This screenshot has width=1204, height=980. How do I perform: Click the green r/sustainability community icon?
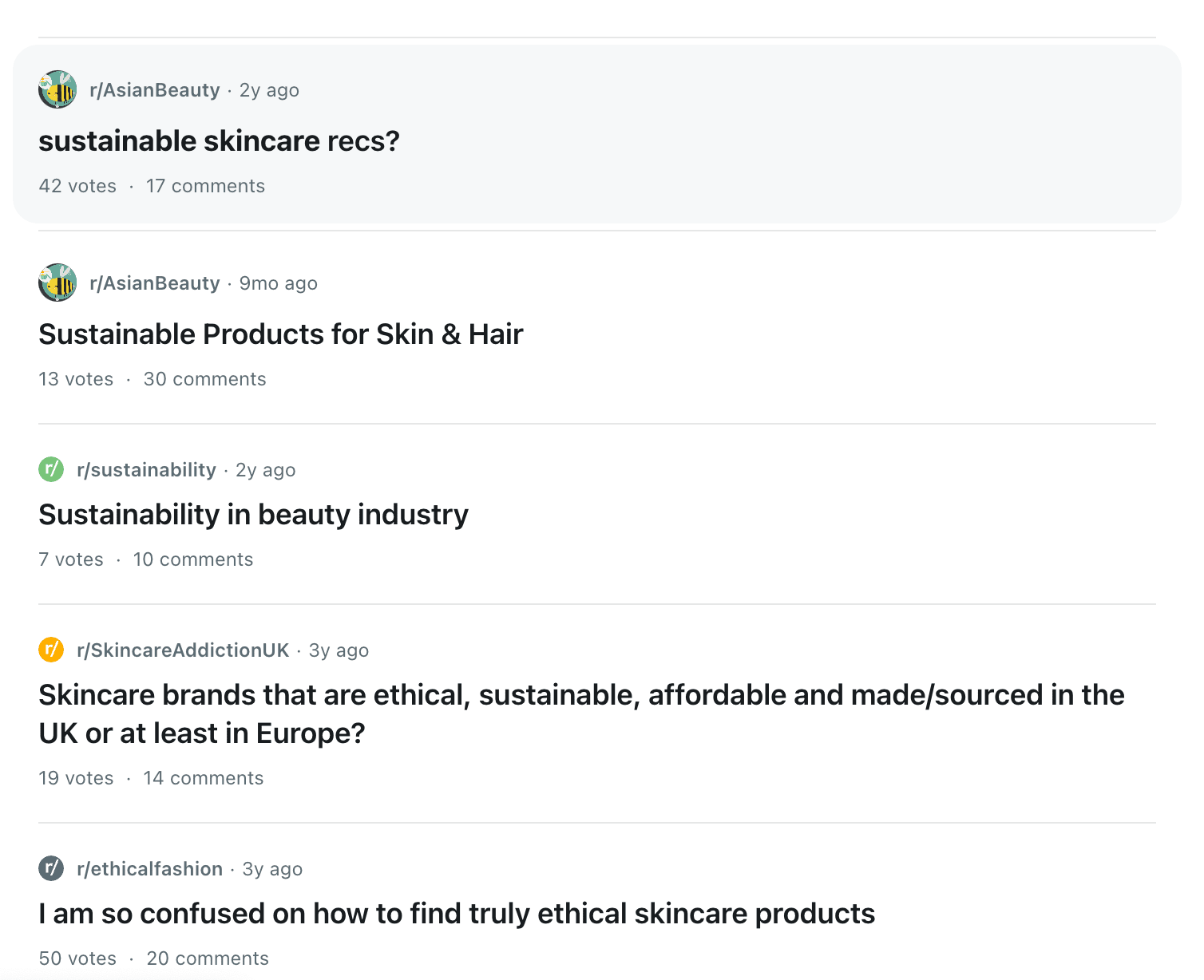pyautogui.click(x=51, y=469)
